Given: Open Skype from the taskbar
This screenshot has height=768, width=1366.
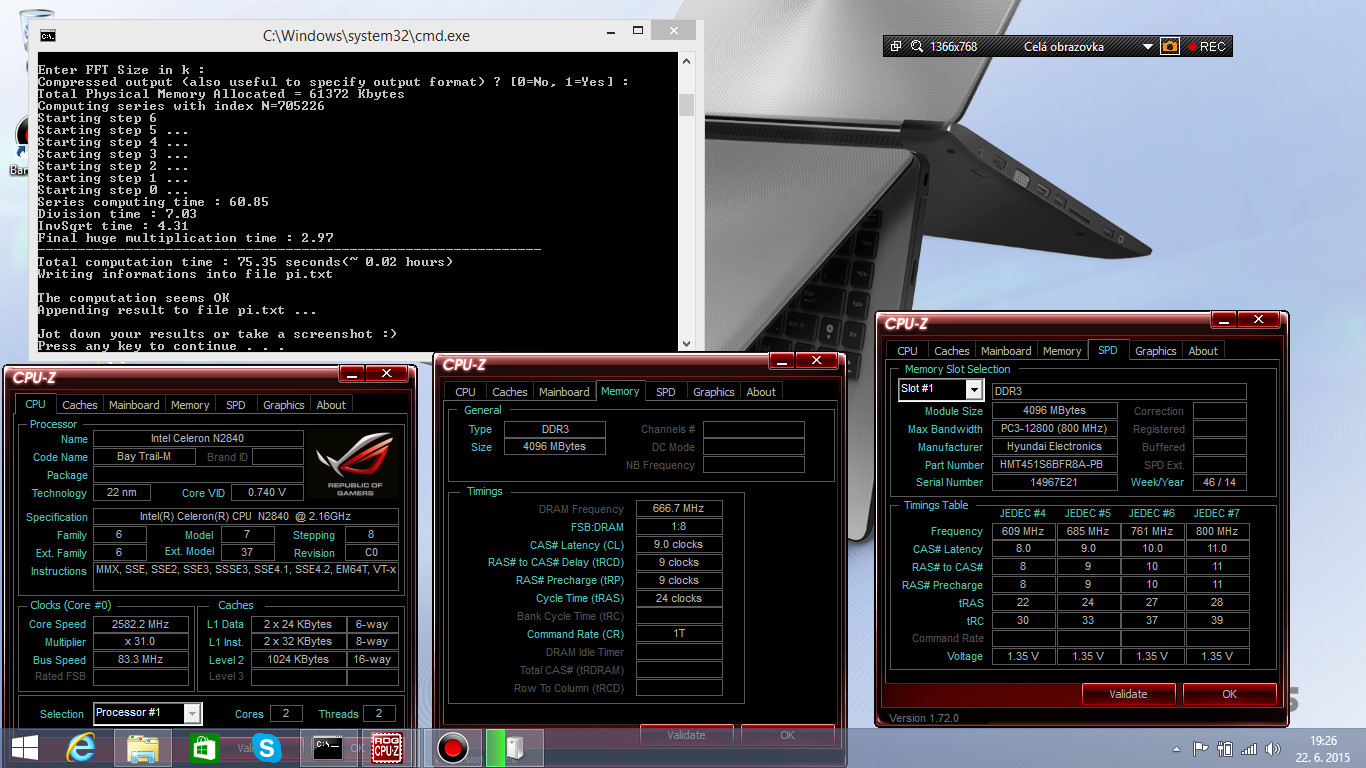Looking at the screenshot, I should pyautogui.click(x=266, y=748).
